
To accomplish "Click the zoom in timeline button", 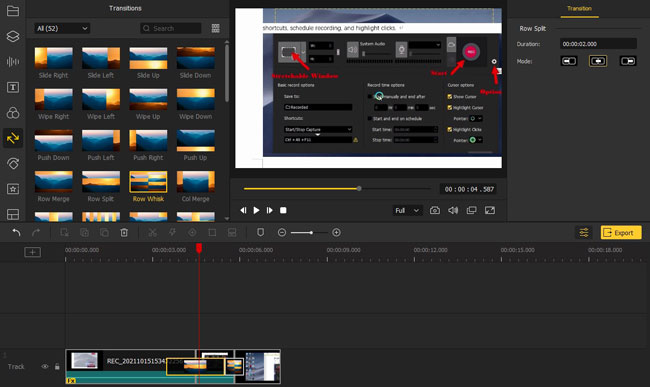I will coord(337,232).
